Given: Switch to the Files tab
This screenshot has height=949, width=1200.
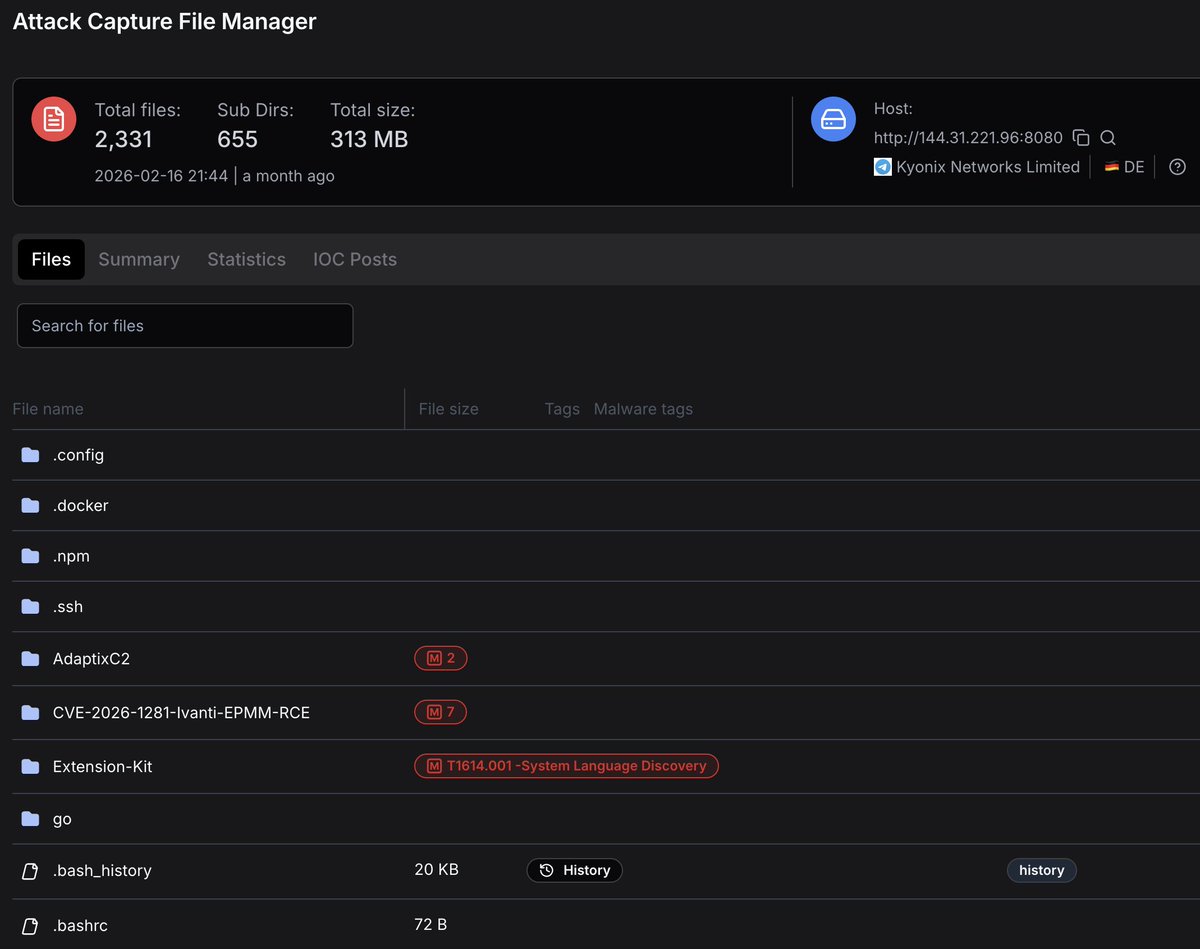Looking at the screenshot, I should tap(51, 259).
